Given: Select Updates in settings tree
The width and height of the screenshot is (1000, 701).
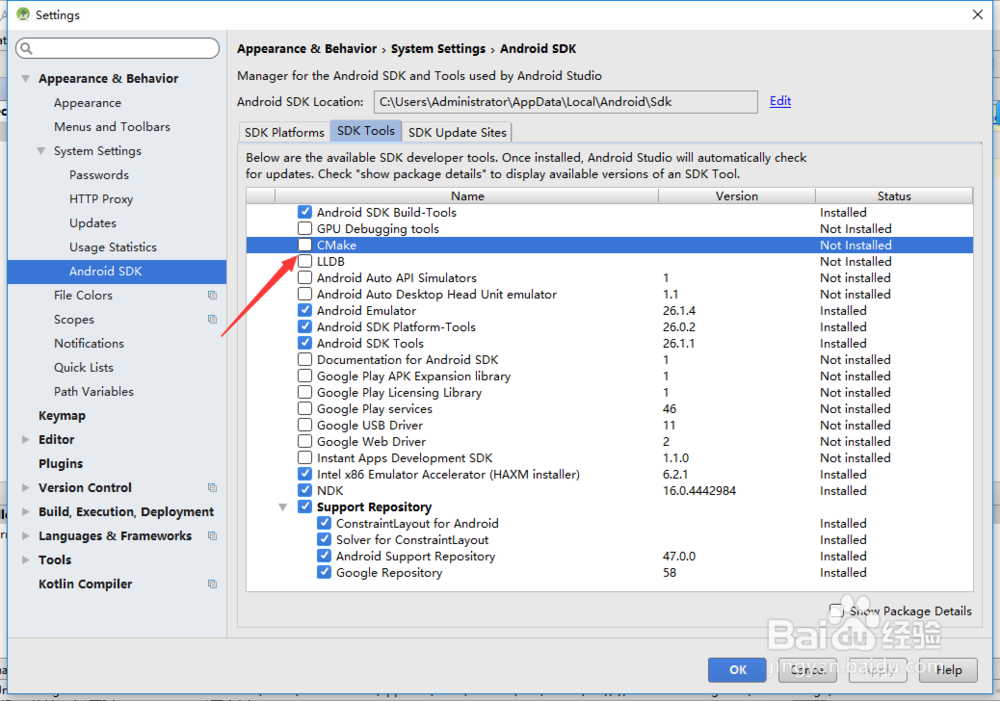Looking at the screenshot, I should 92,223.
